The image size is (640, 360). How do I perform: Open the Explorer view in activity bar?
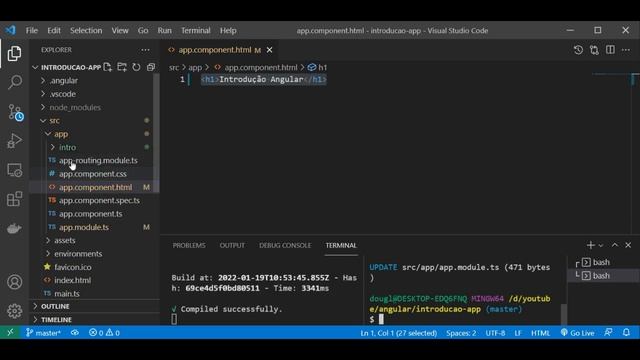pyautogui.click(x=14, y=53)
